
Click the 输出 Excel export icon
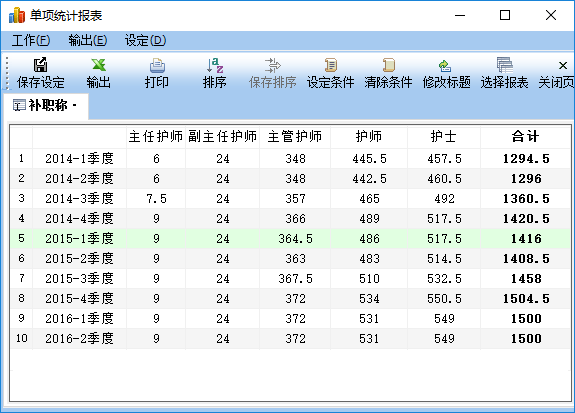99,65
